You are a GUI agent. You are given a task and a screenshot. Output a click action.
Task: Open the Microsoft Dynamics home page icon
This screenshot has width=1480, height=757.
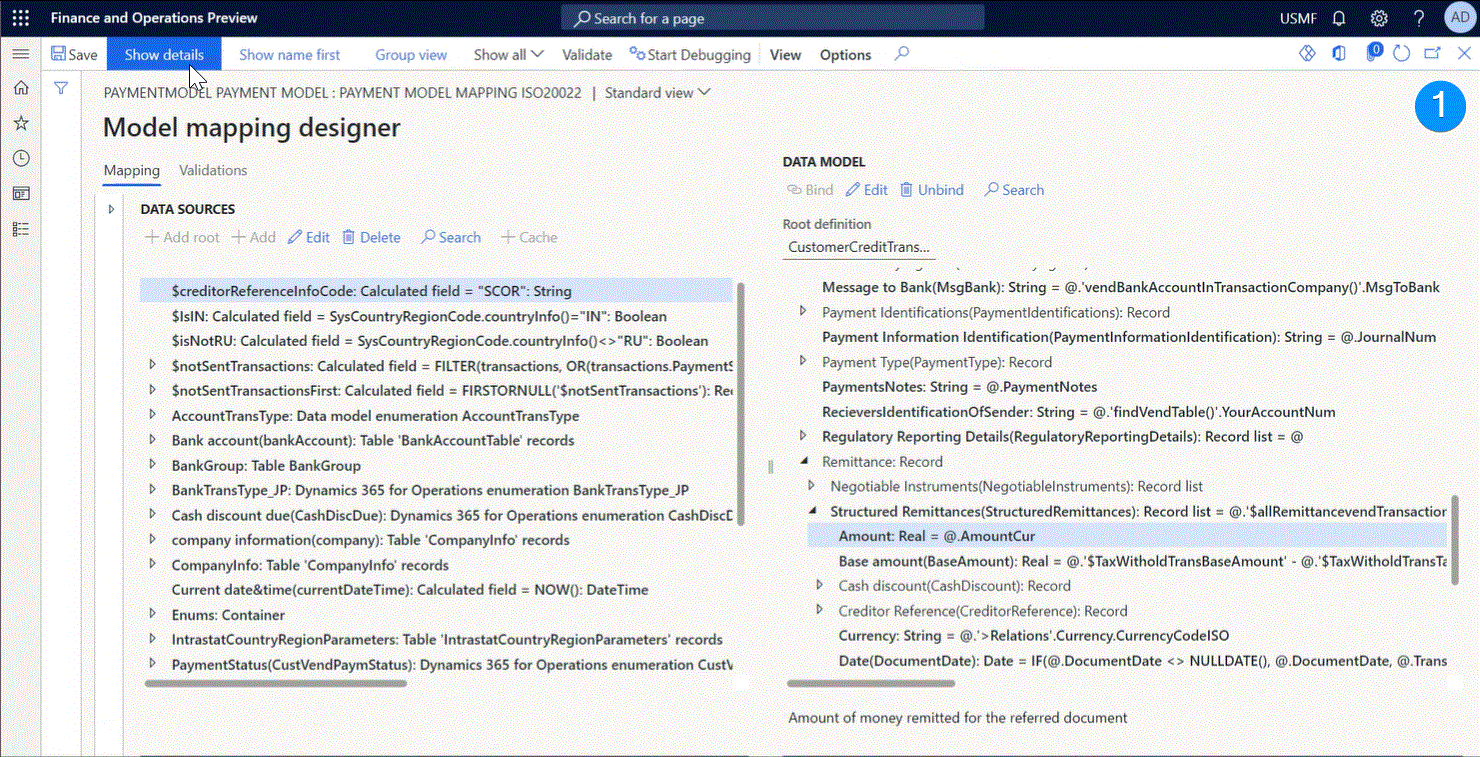point(20,88)
